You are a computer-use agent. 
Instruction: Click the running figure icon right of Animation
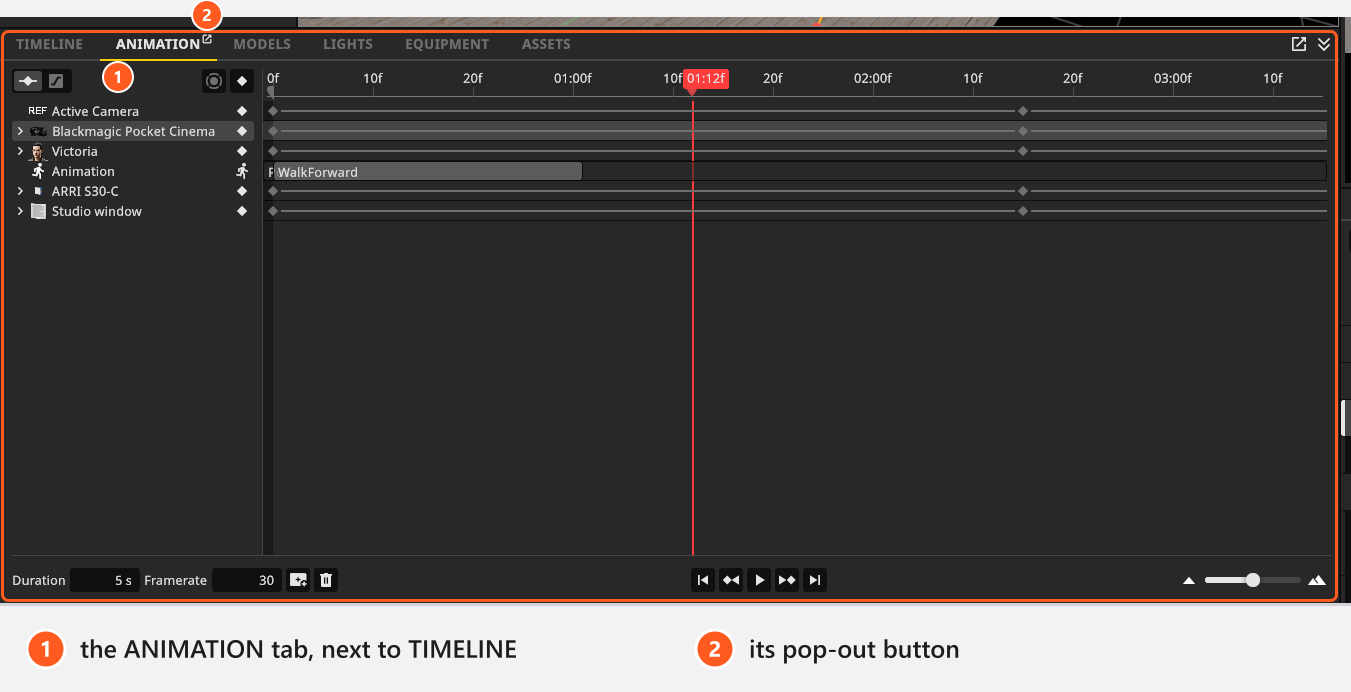(242, 171)
